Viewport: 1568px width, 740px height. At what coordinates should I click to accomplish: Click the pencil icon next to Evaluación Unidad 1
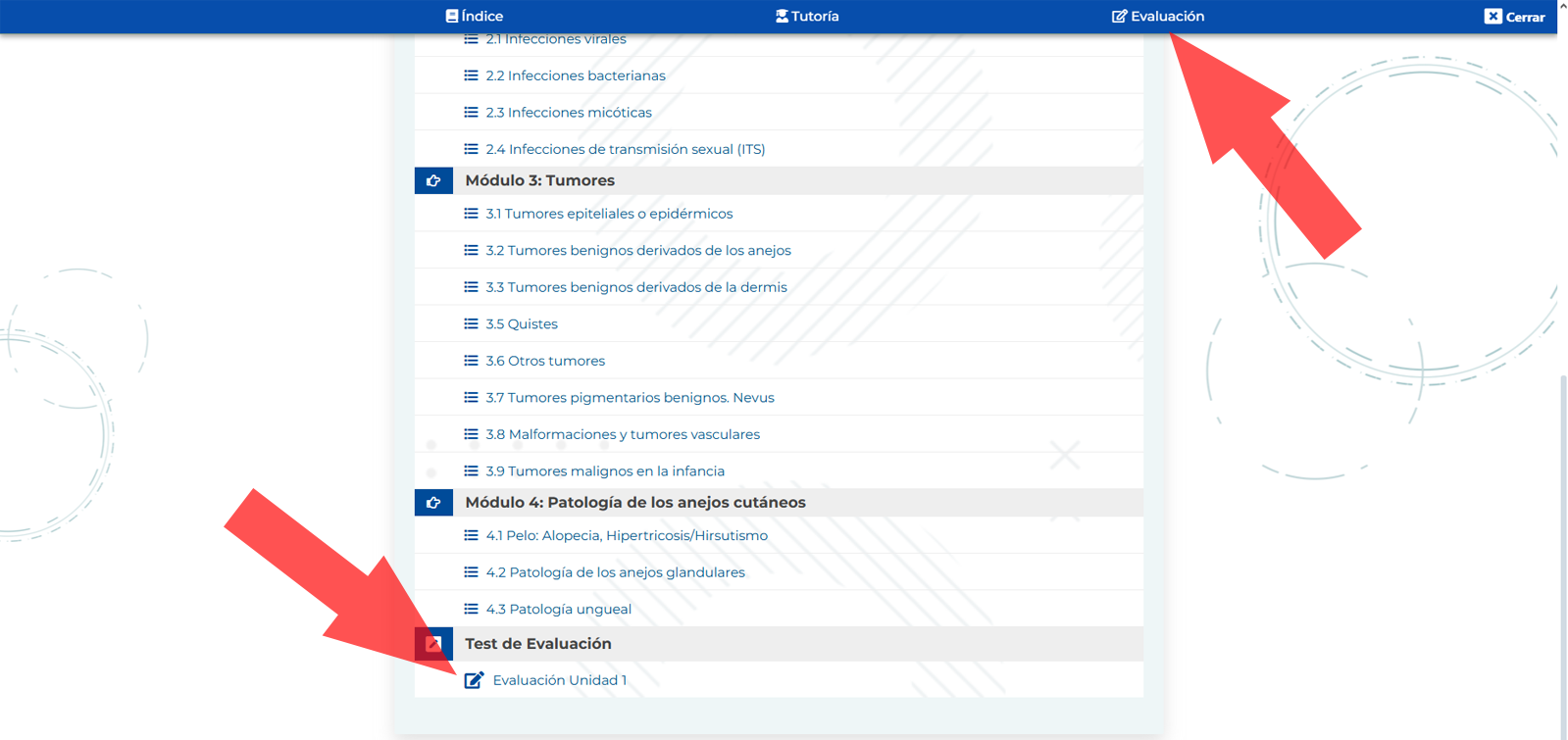pyautogui.click(x=474, y=680)
